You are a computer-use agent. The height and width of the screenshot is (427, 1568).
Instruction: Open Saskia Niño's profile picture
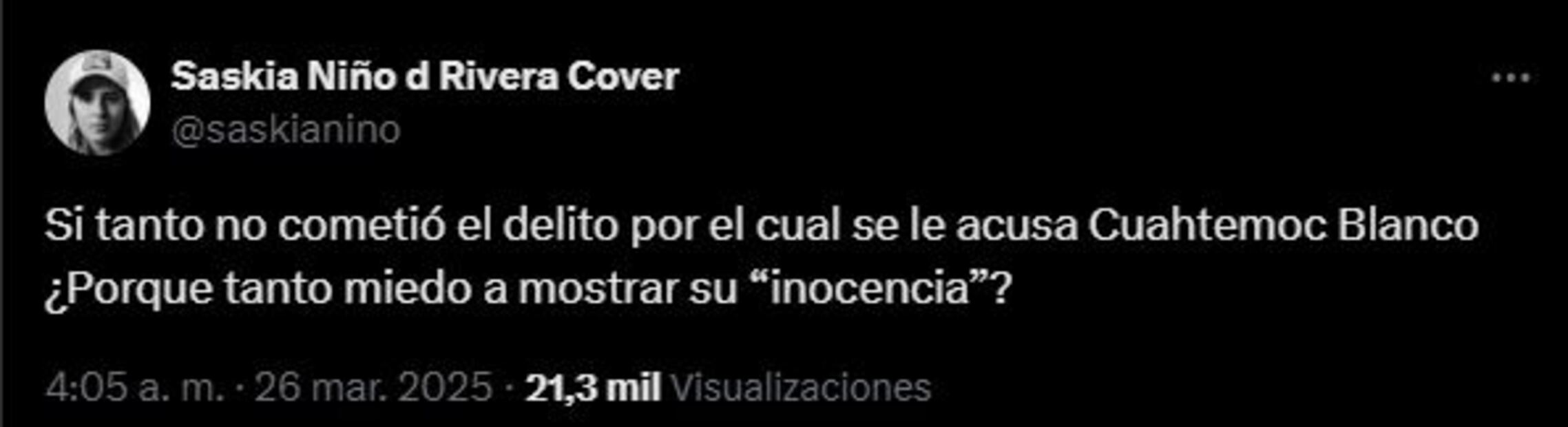click(97, 103)
